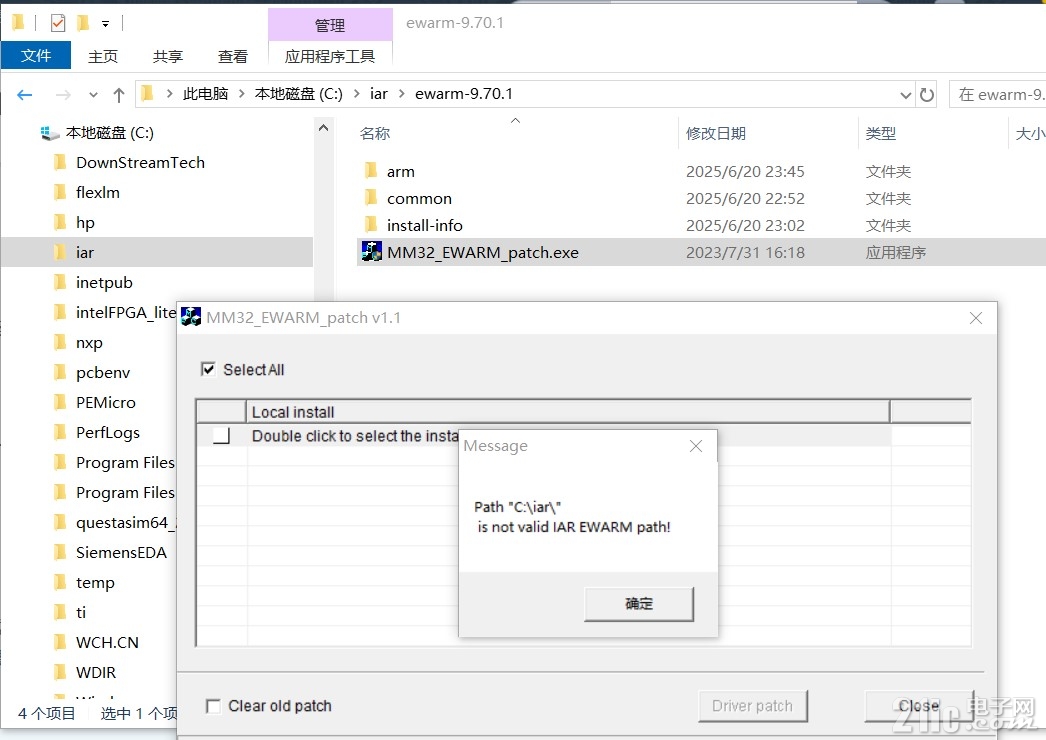Click the WCH.CN folder icon in tree

tap(60, 642)
